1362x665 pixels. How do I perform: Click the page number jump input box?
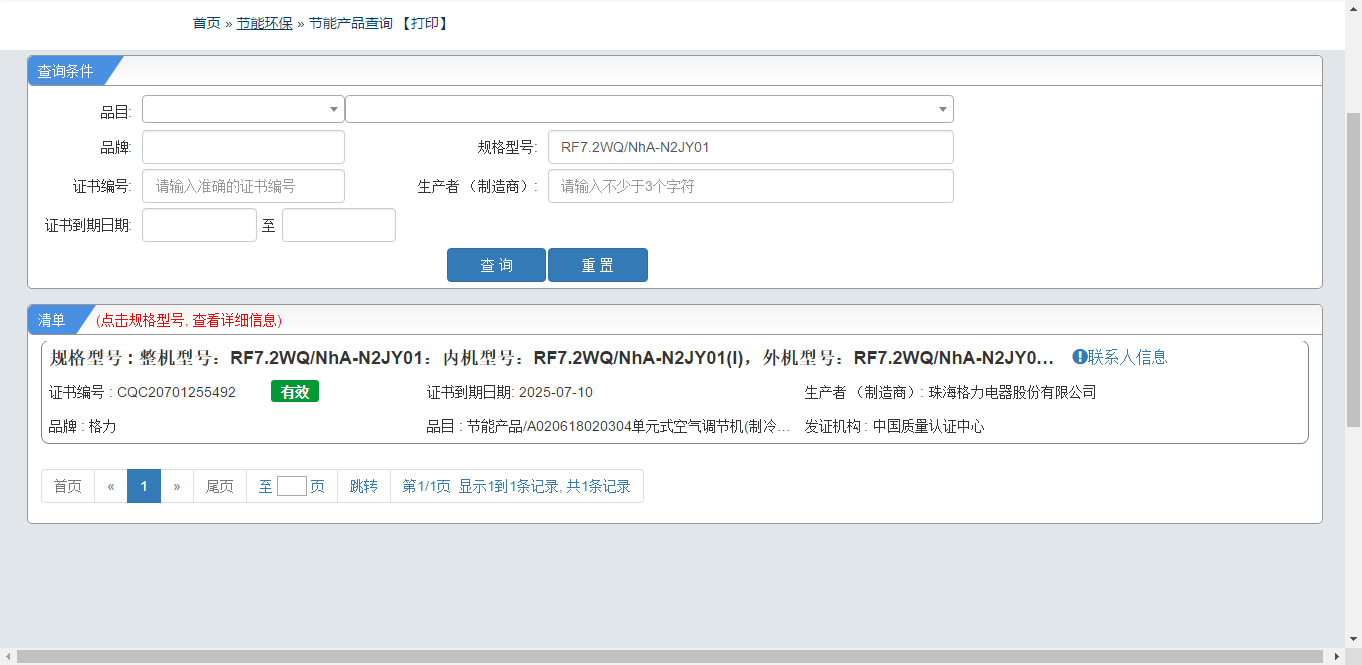pos(292,486)
